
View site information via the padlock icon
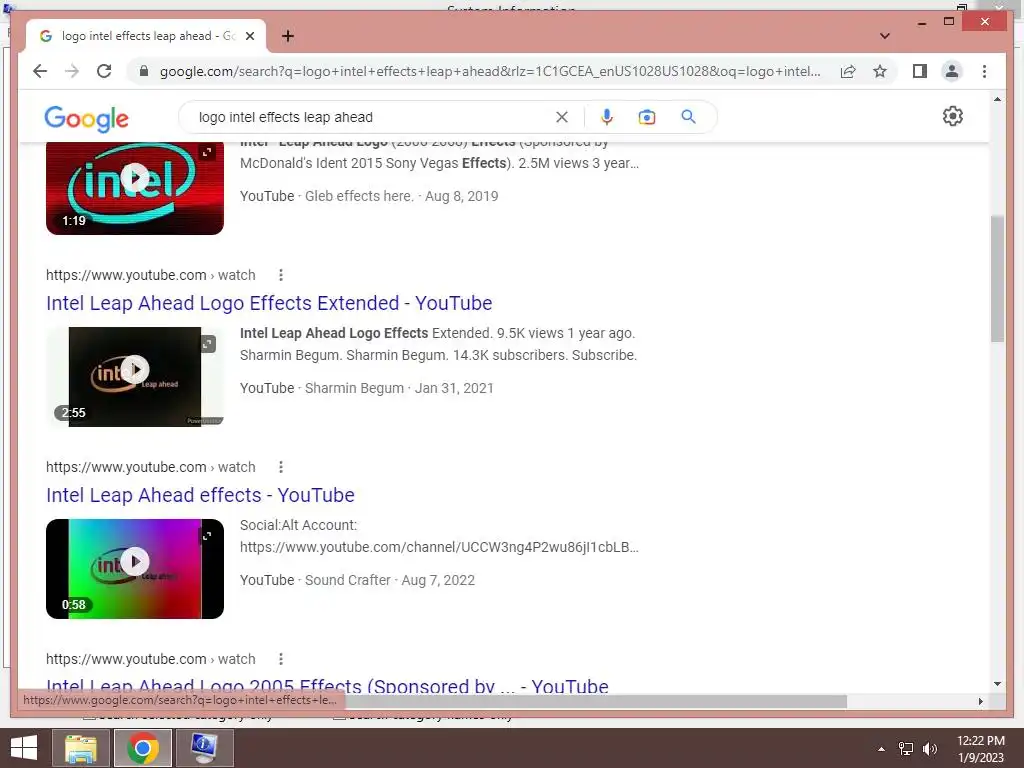pos(144,71)
